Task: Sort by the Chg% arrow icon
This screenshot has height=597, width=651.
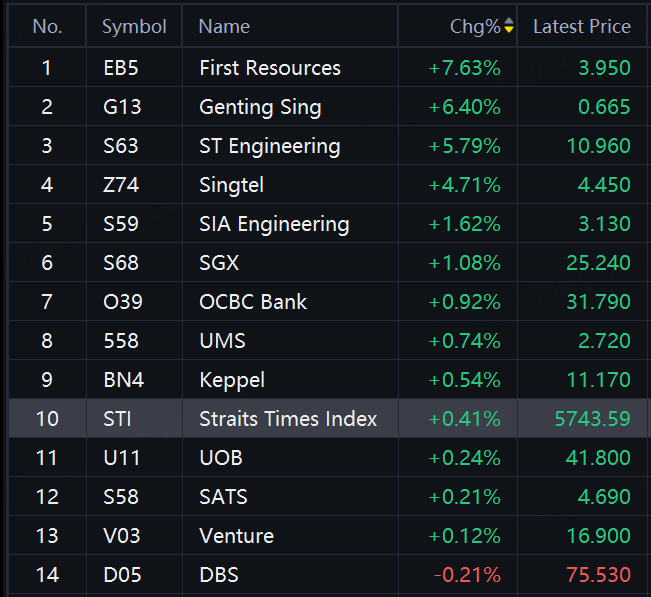Action: coord(509,26)
